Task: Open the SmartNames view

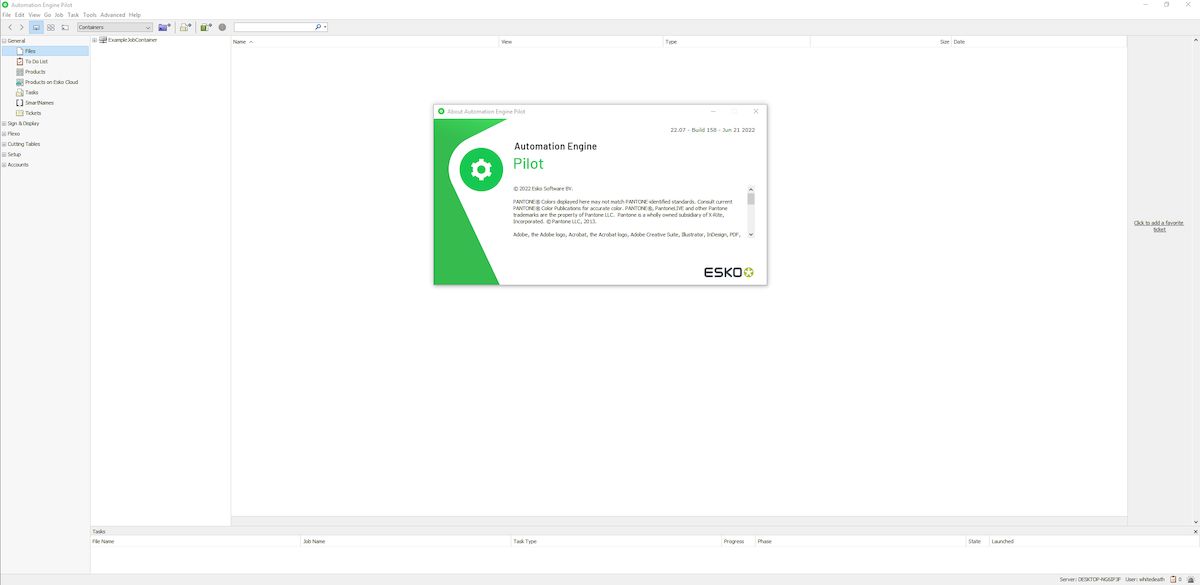Action: [34, 103]
